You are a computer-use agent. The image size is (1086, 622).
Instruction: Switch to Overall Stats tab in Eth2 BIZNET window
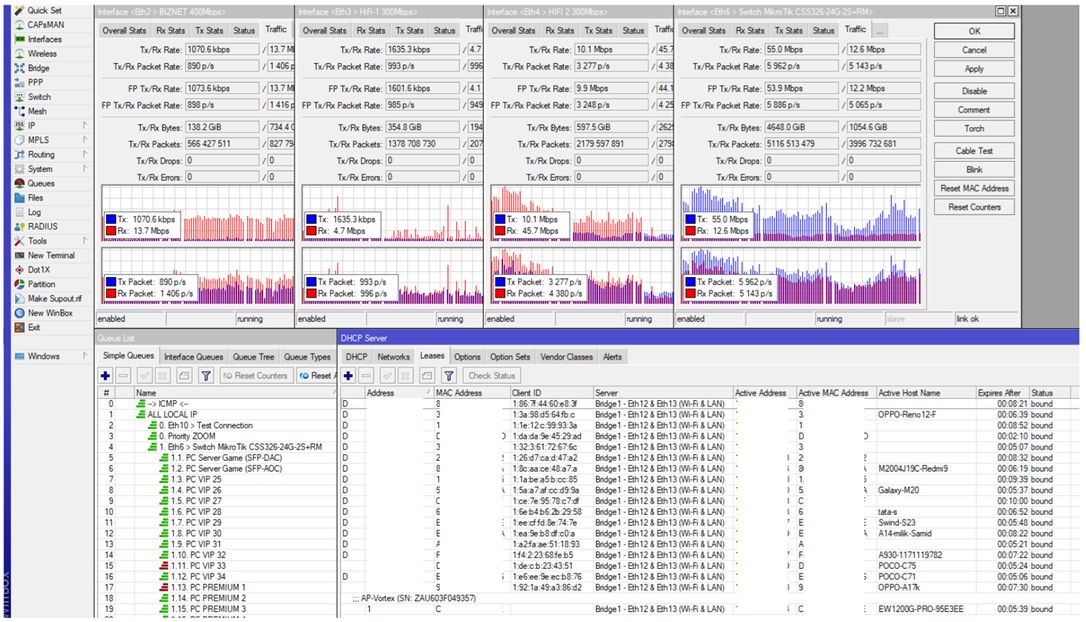click(125, 30)
